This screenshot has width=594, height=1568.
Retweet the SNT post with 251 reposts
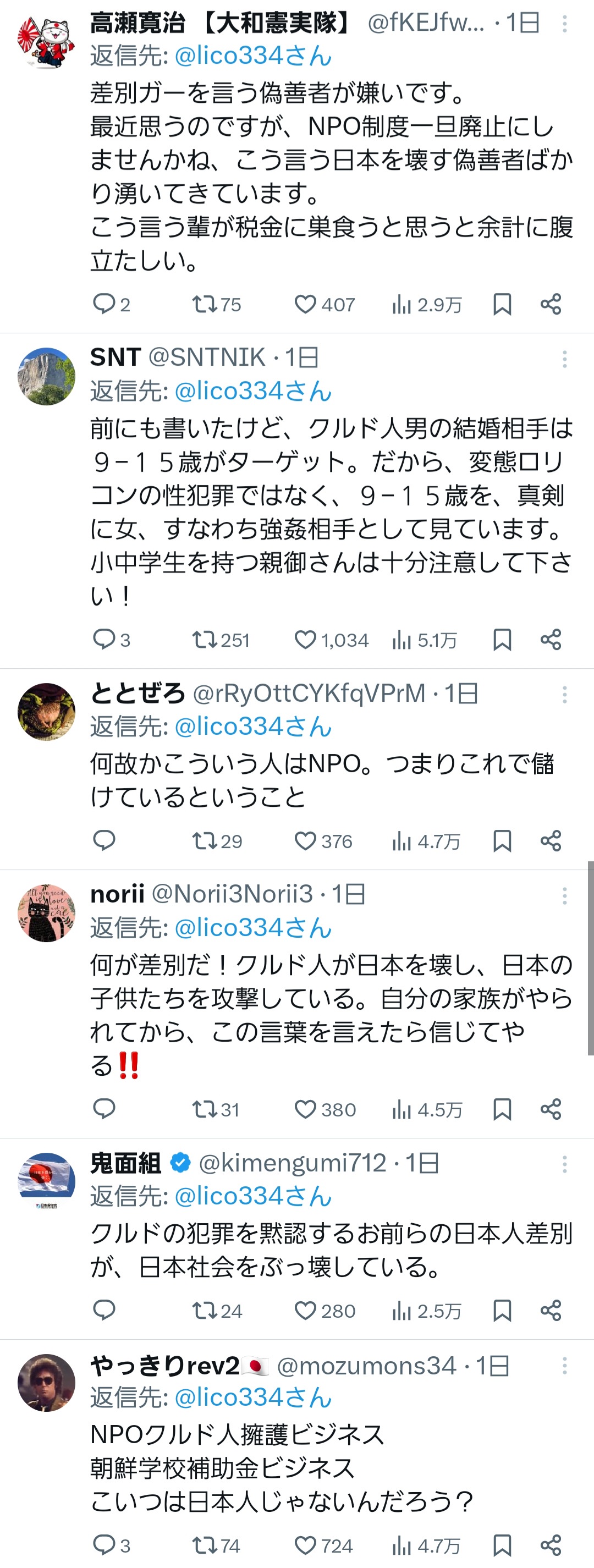pos(221,640)
